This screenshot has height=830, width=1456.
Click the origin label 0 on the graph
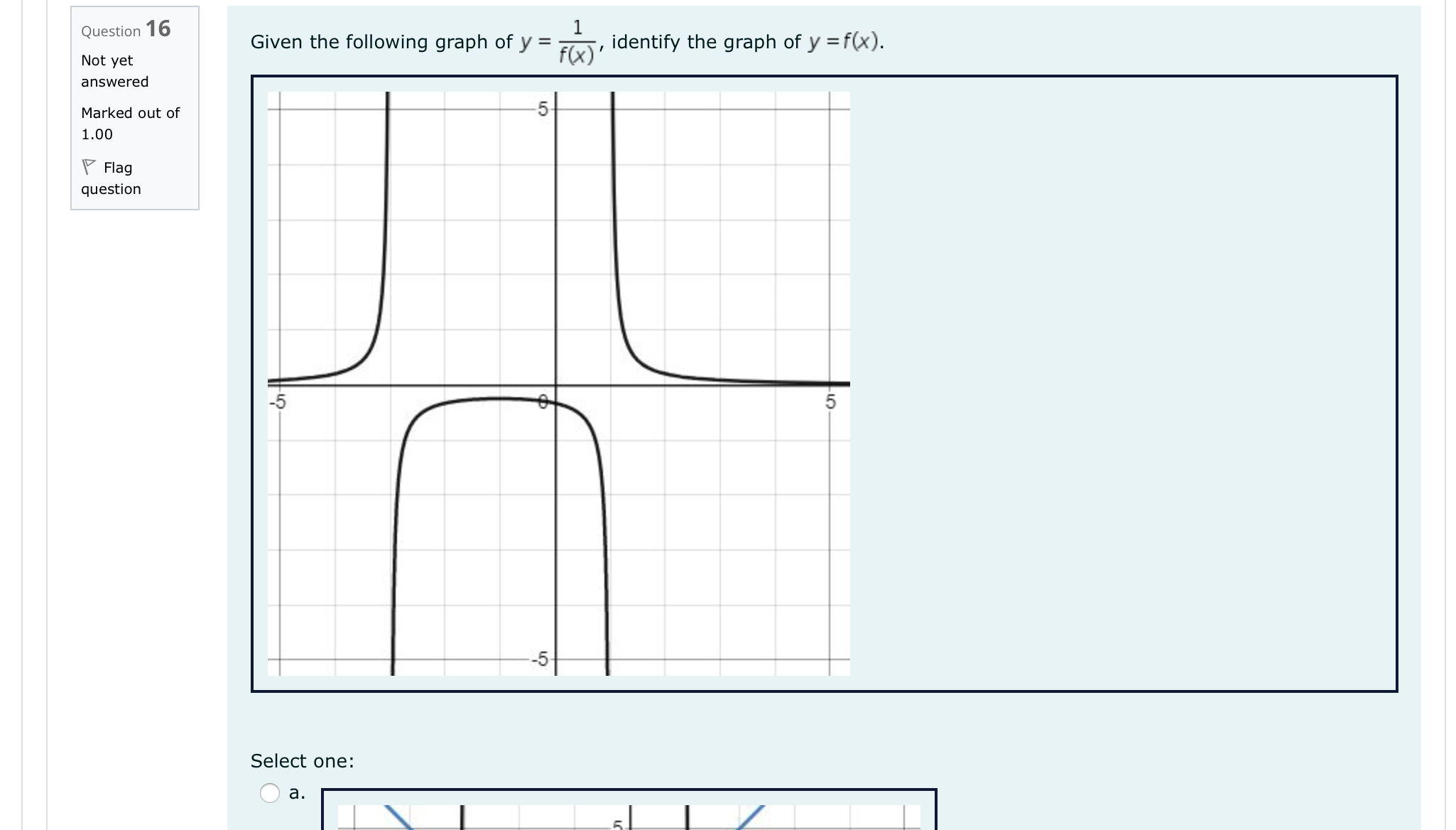[543, 402]
